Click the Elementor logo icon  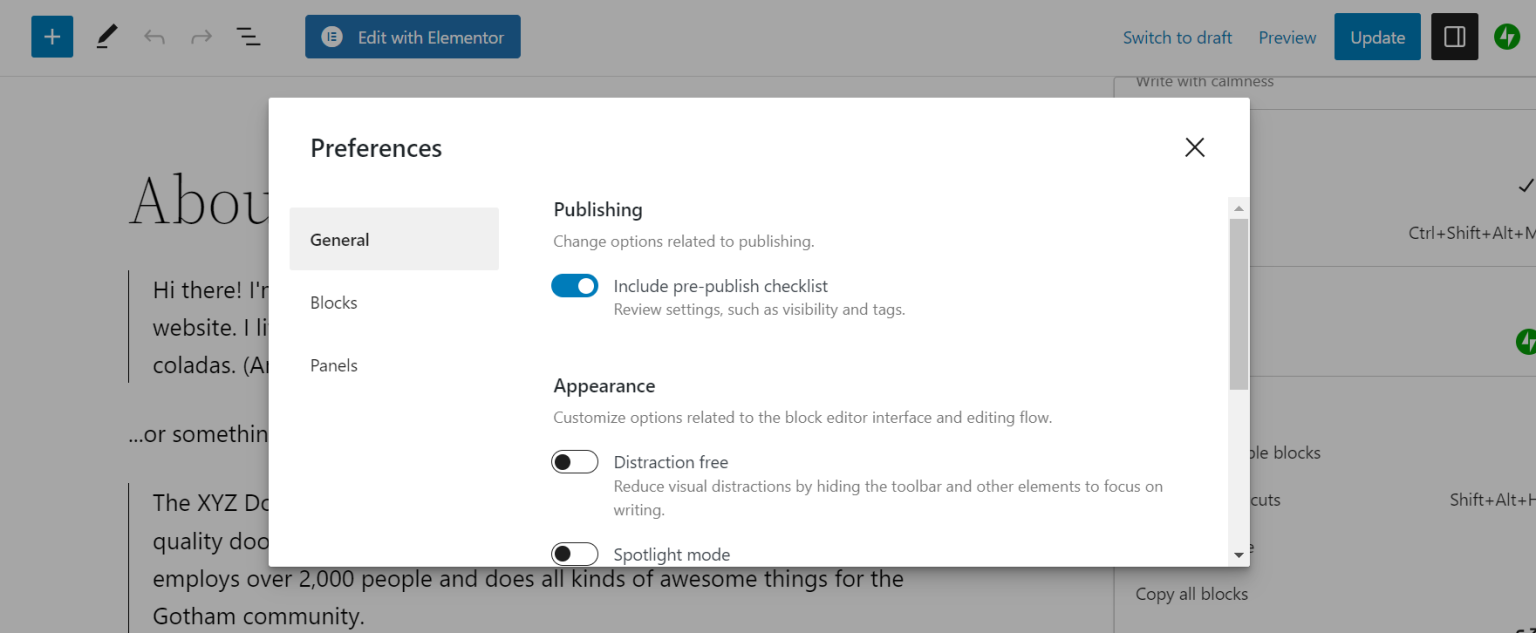330,36
